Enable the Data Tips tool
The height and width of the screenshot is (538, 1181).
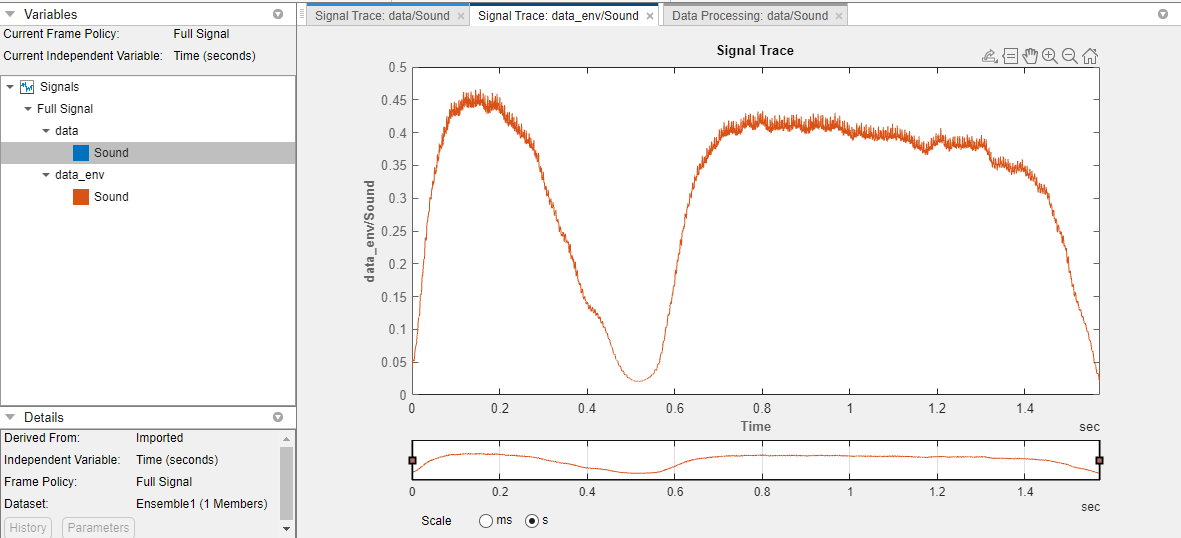click(x=1010, y=56)
